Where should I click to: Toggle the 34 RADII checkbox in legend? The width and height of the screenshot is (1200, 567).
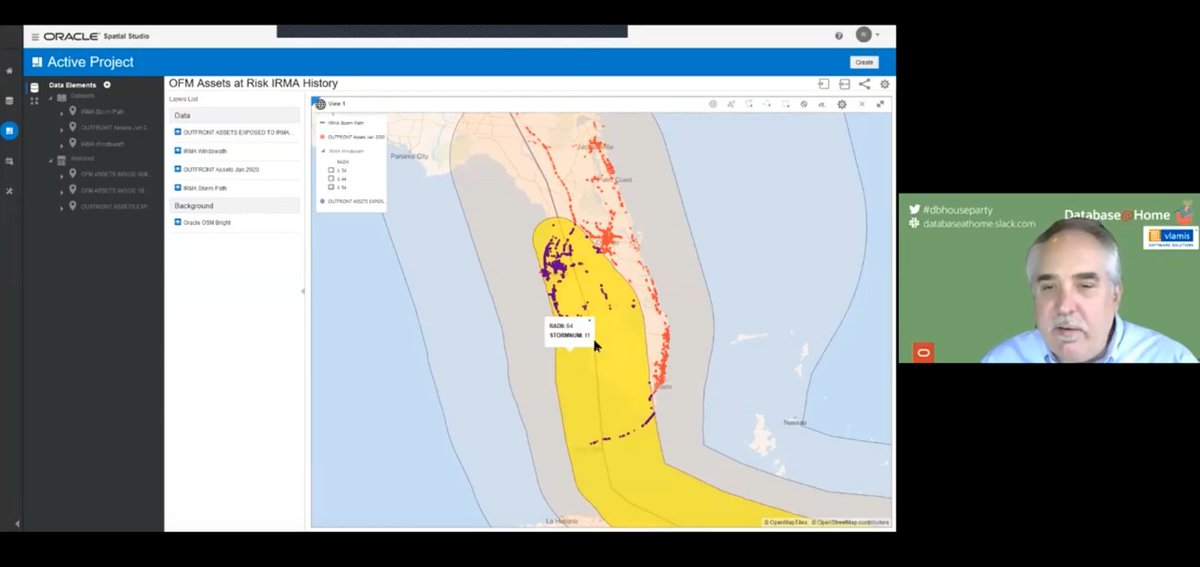click(331, 170)
